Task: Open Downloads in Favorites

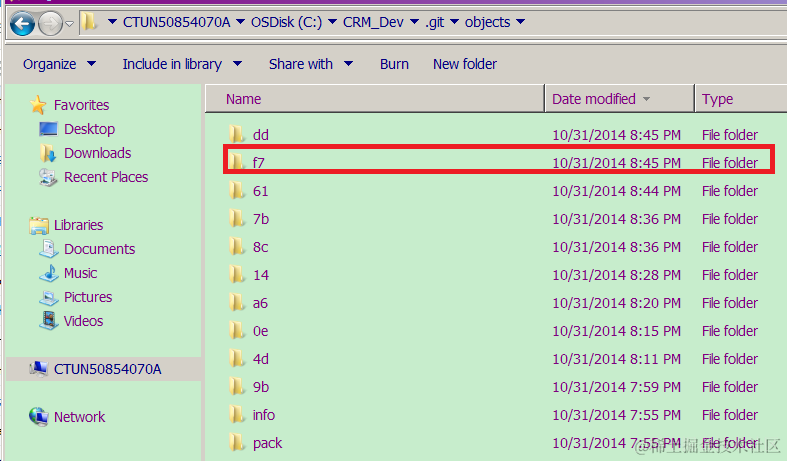Action: pyautogui.click(x=97, y=153)
